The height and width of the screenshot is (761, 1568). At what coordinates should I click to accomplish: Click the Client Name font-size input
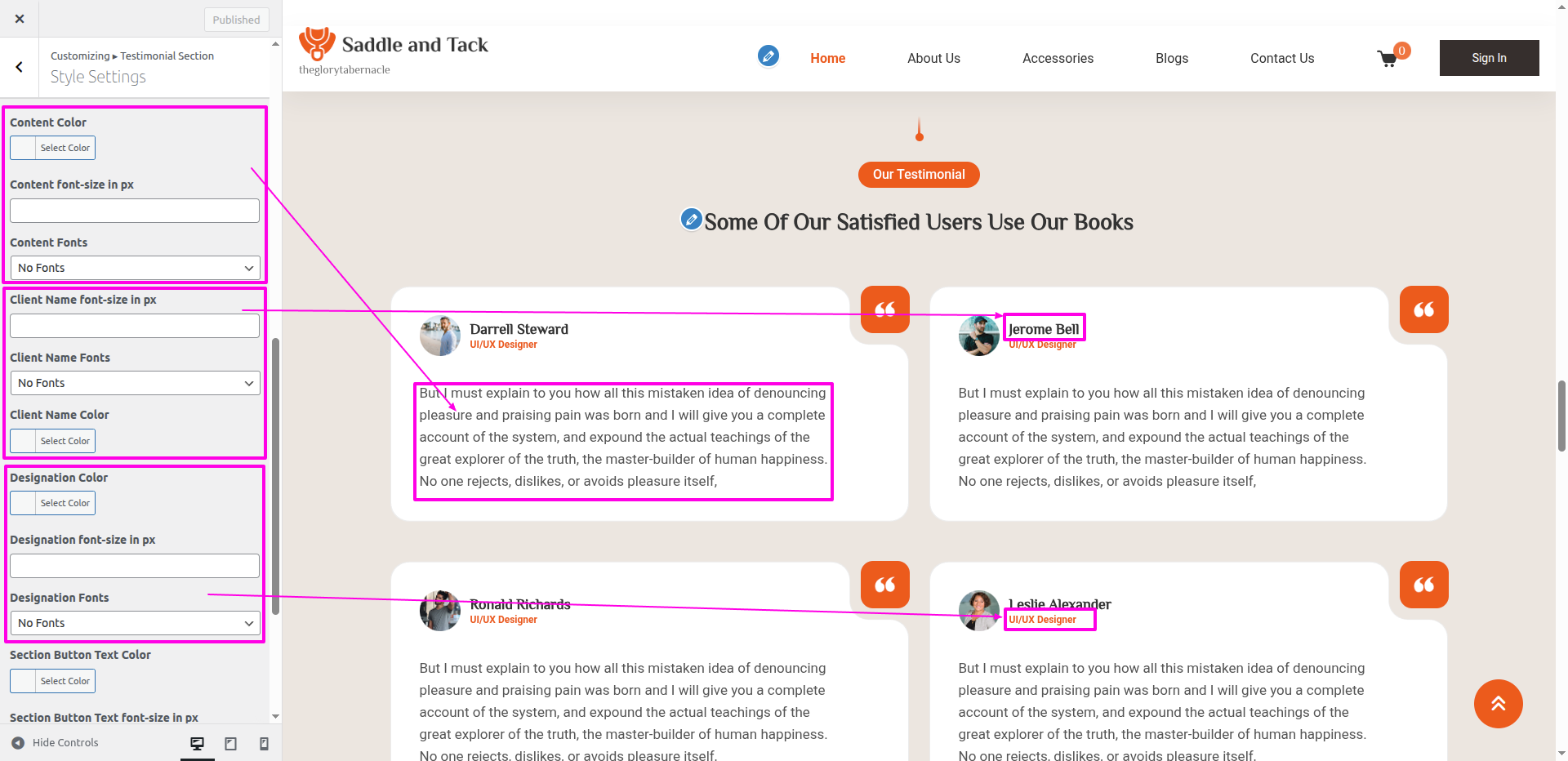pos(135,326)
